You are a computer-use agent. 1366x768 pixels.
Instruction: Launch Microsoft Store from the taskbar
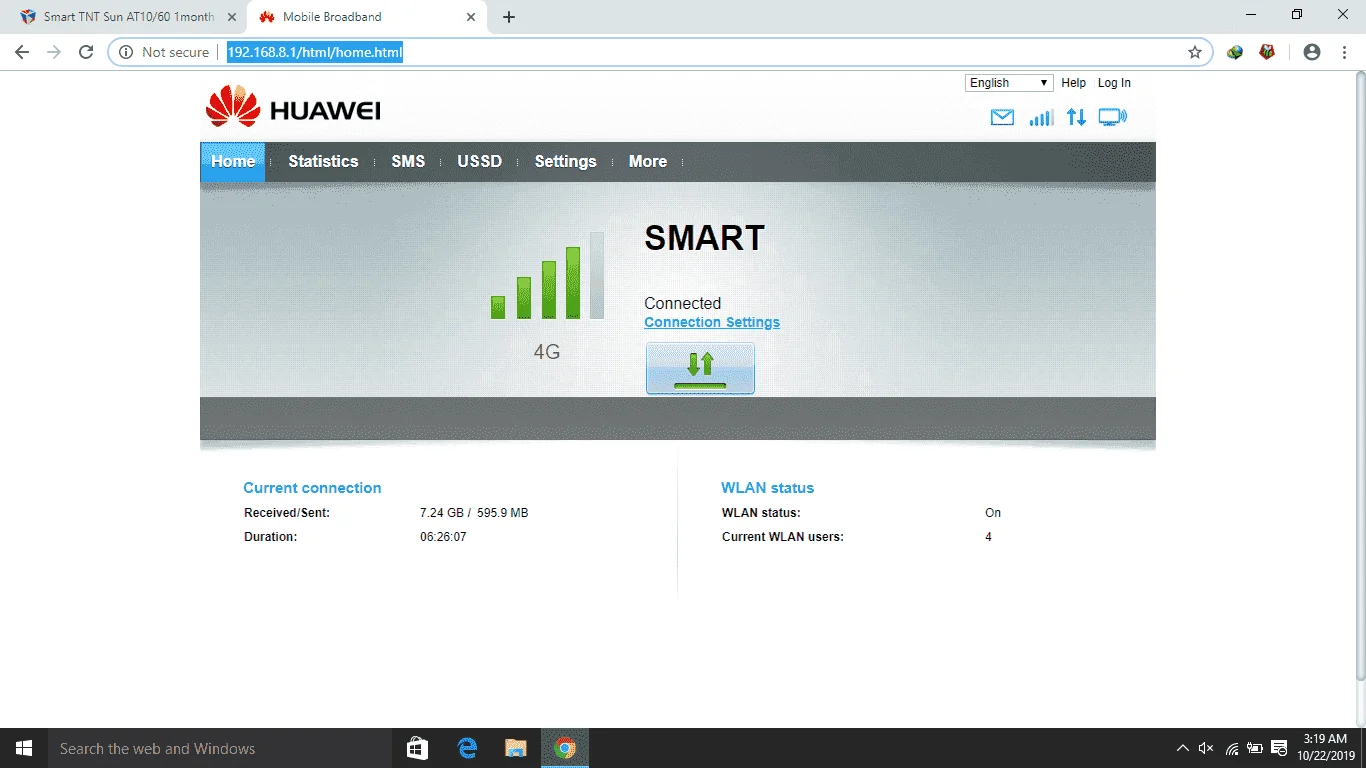pos(418,748)
